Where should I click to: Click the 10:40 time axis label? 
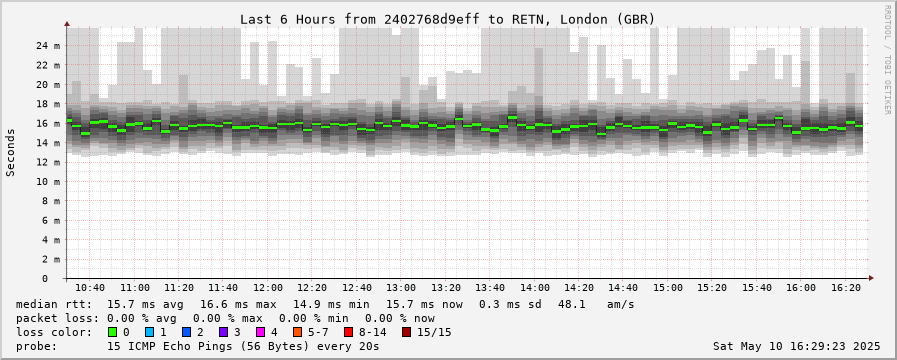90,288
